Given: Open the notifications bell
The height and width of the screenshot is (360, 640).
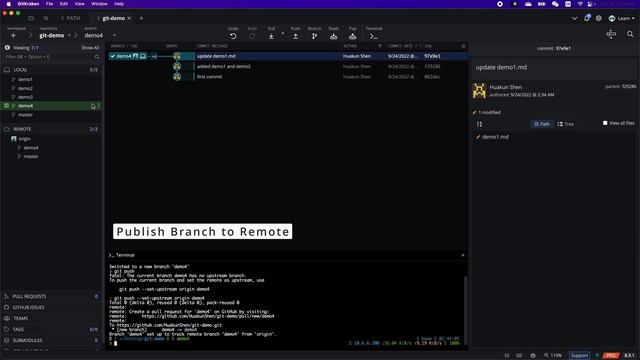Looking at the screenshot, I should coord(587,18).
